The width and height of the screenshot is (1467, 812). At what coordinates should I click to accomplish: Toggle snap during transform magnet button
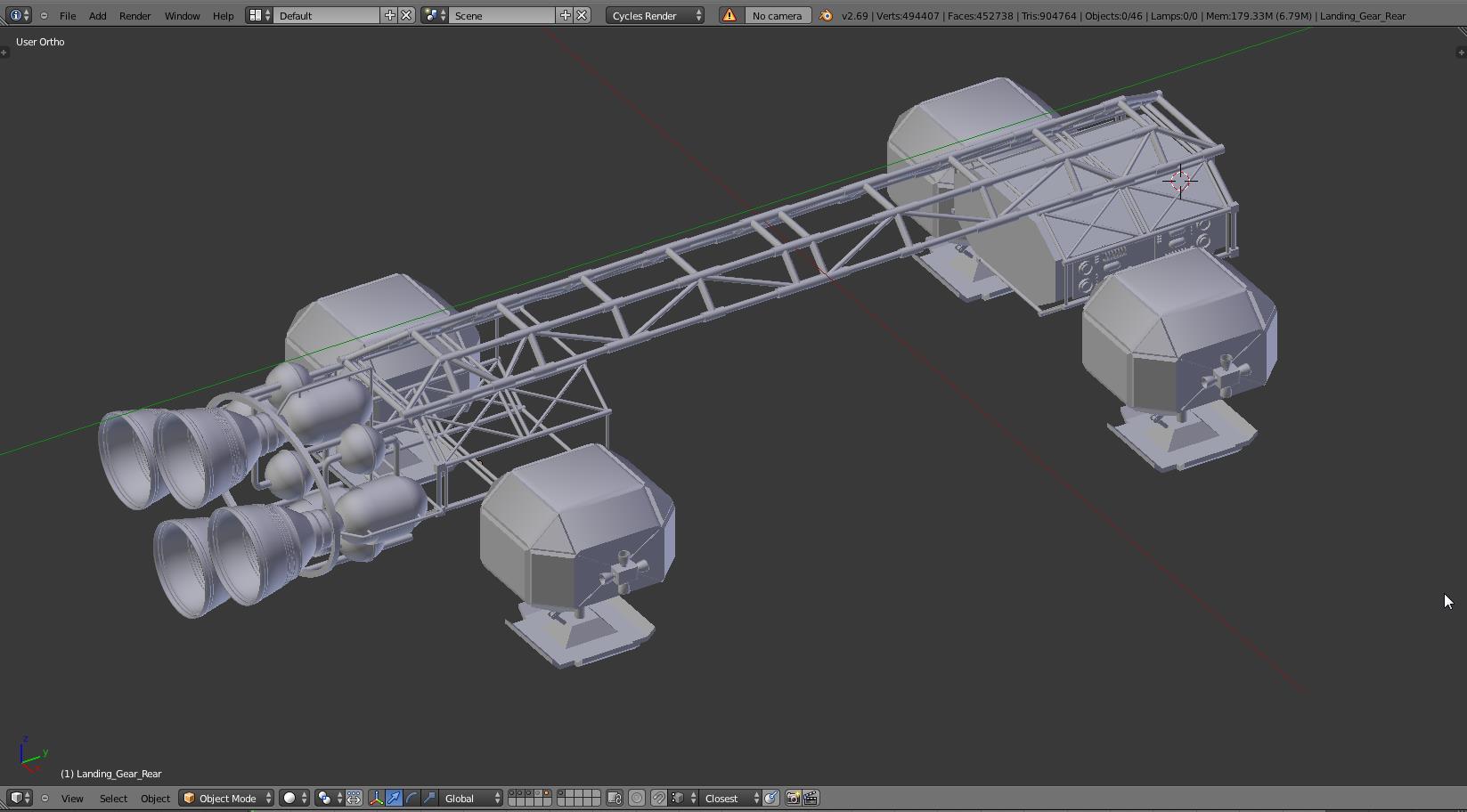[x=658, y=799]
